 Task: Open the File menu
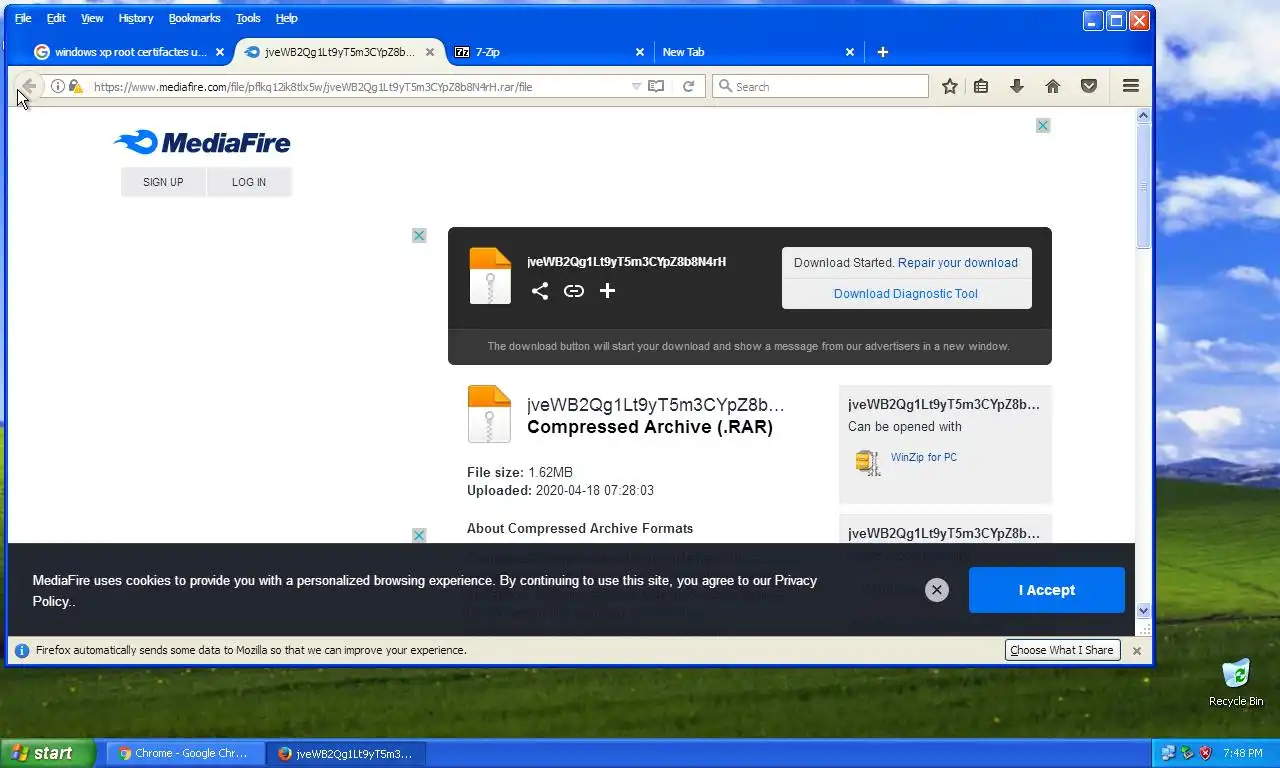pos(23,18)
